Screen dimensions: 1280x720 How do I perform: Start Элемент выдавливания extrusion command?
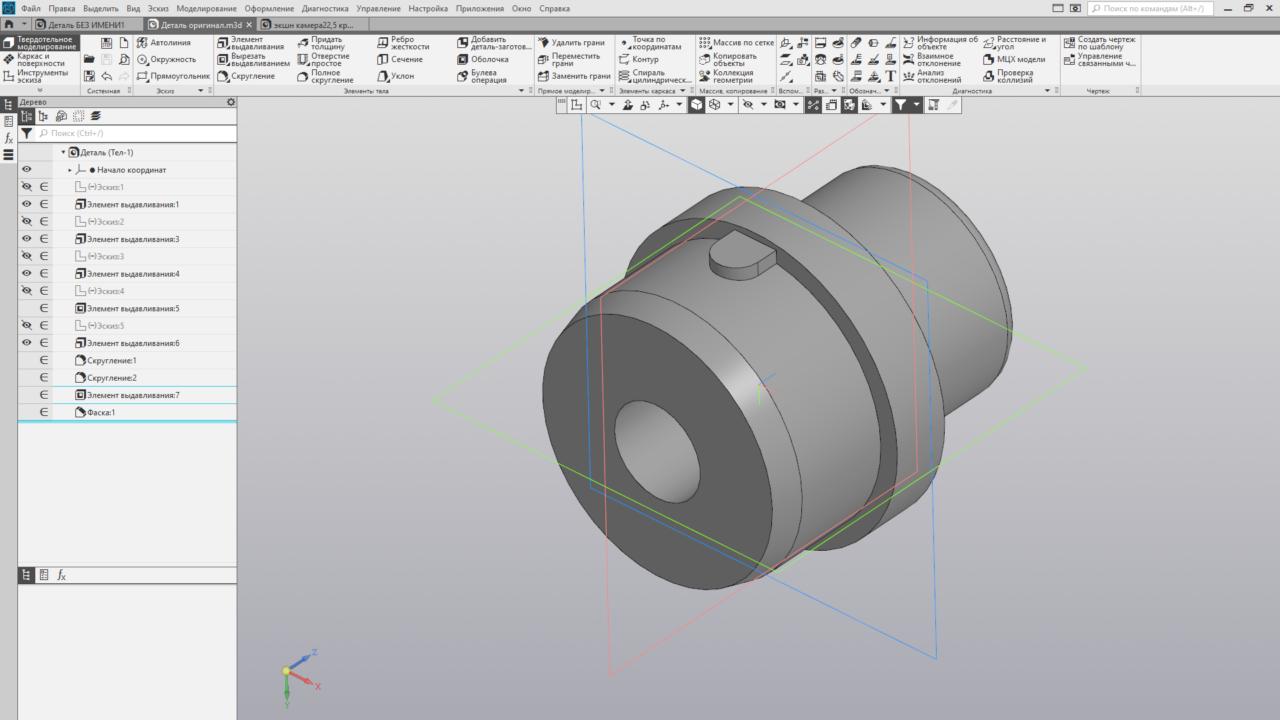coord(252,43)
